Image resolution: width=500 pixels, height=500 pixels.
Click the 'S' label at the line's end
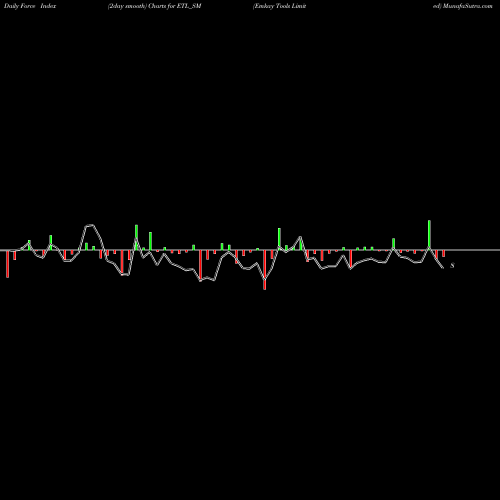click(452, 266)
